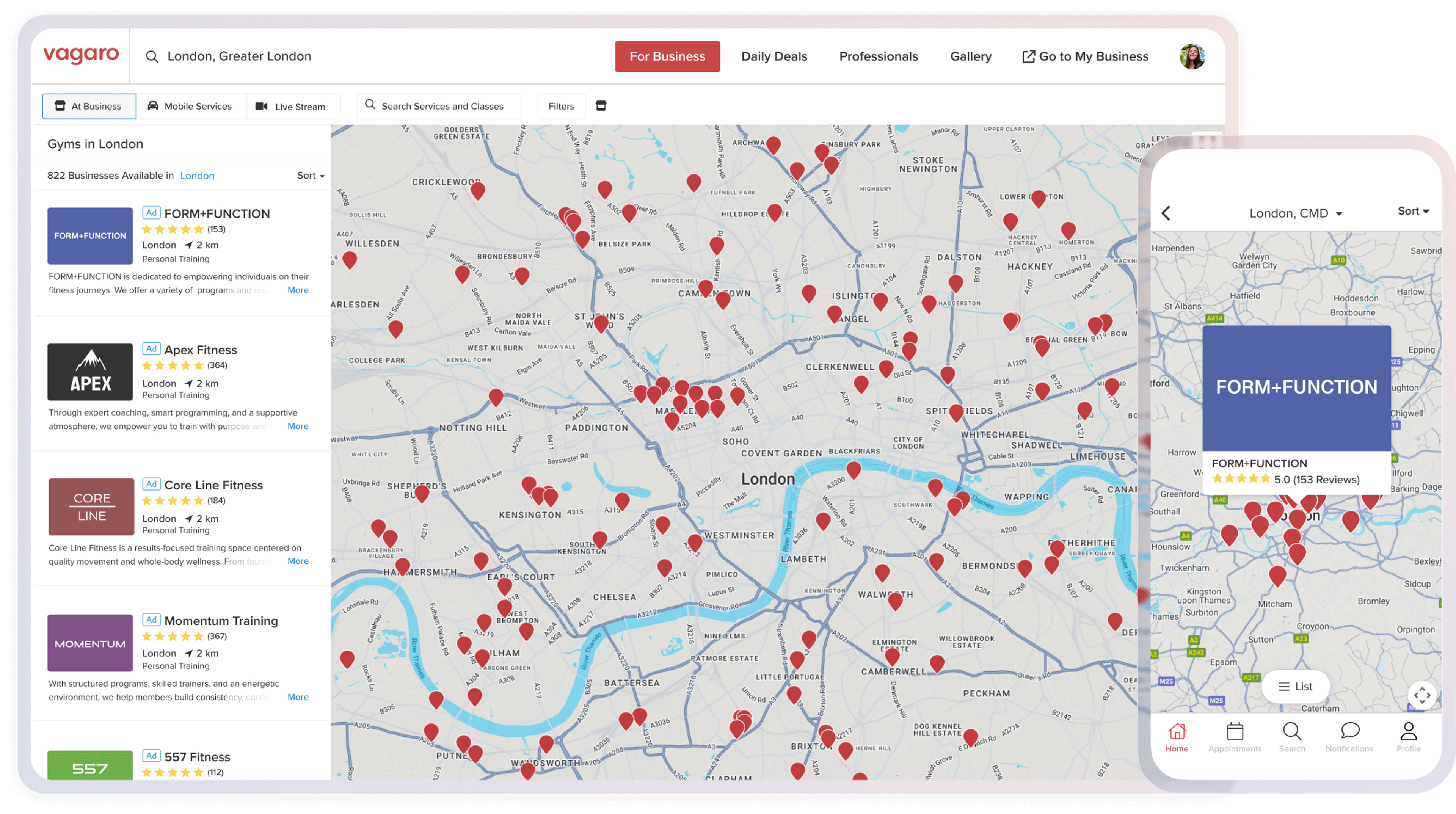Click the Gyms in London heading

[x=95, y=144]
